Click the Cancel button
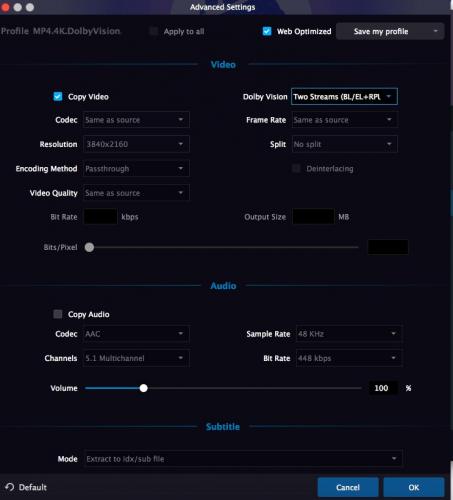453x500 pixels. point(348,487)
